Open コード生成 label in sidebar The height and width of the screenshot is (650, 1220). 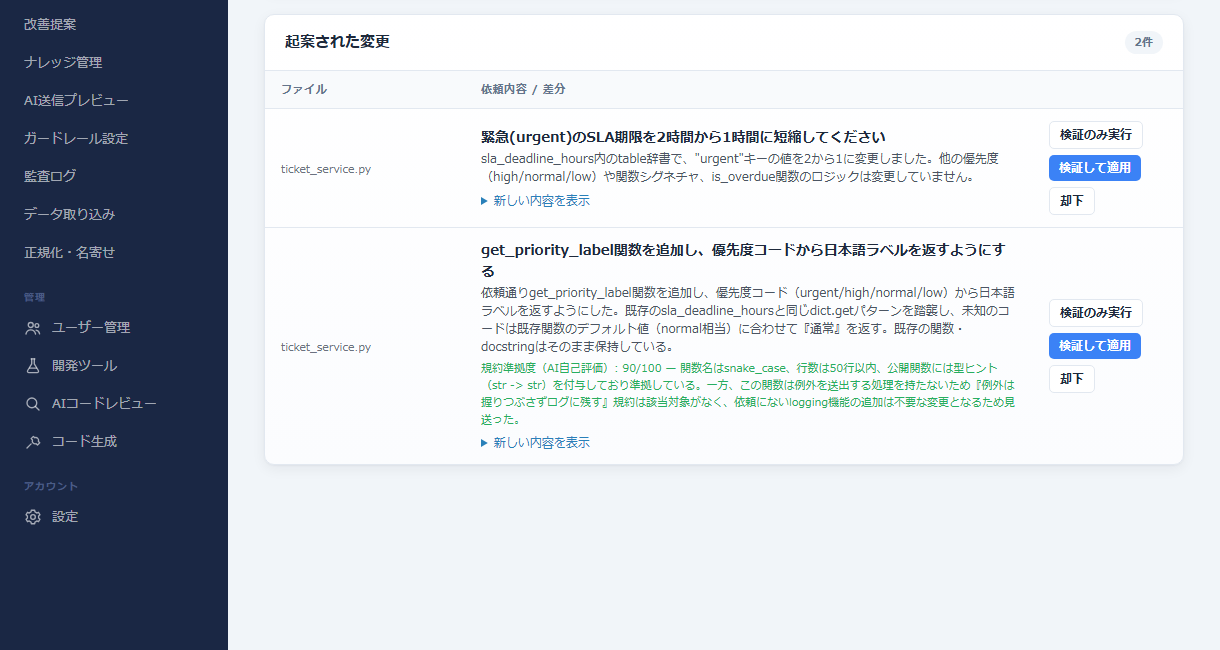click(x=84, y=441)
